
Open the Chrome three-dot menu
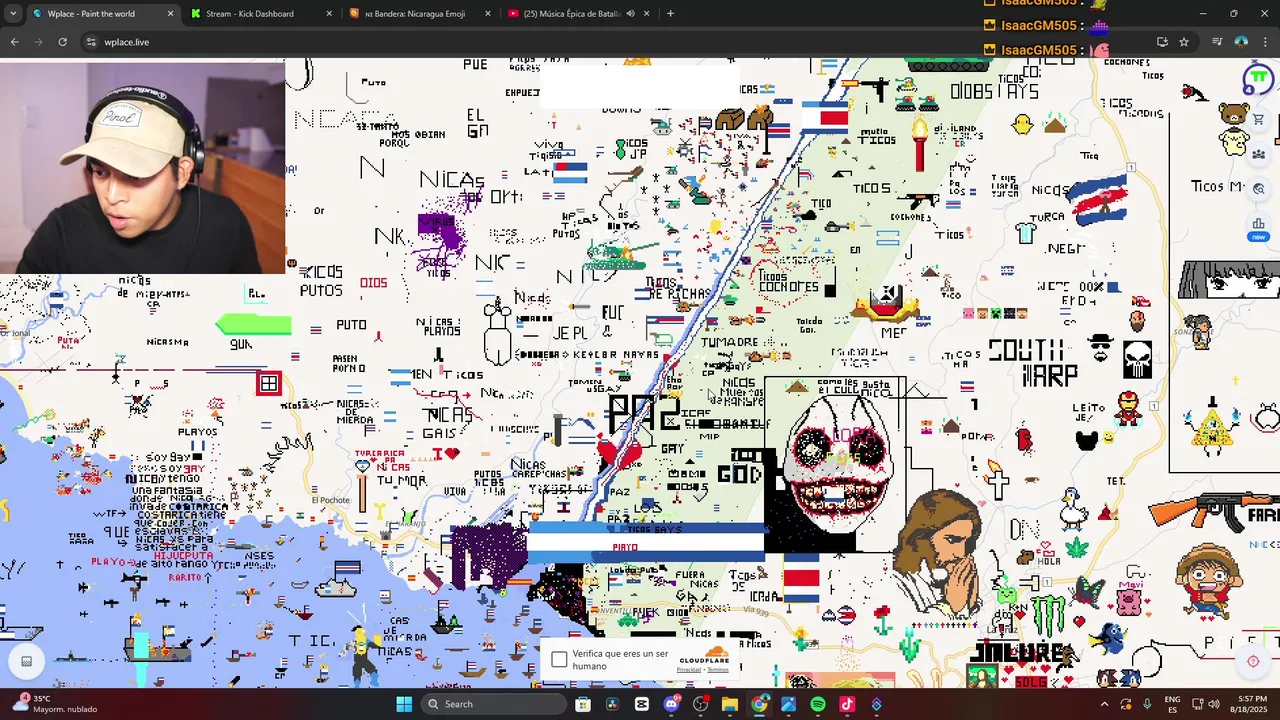(x=1265, y=42)
